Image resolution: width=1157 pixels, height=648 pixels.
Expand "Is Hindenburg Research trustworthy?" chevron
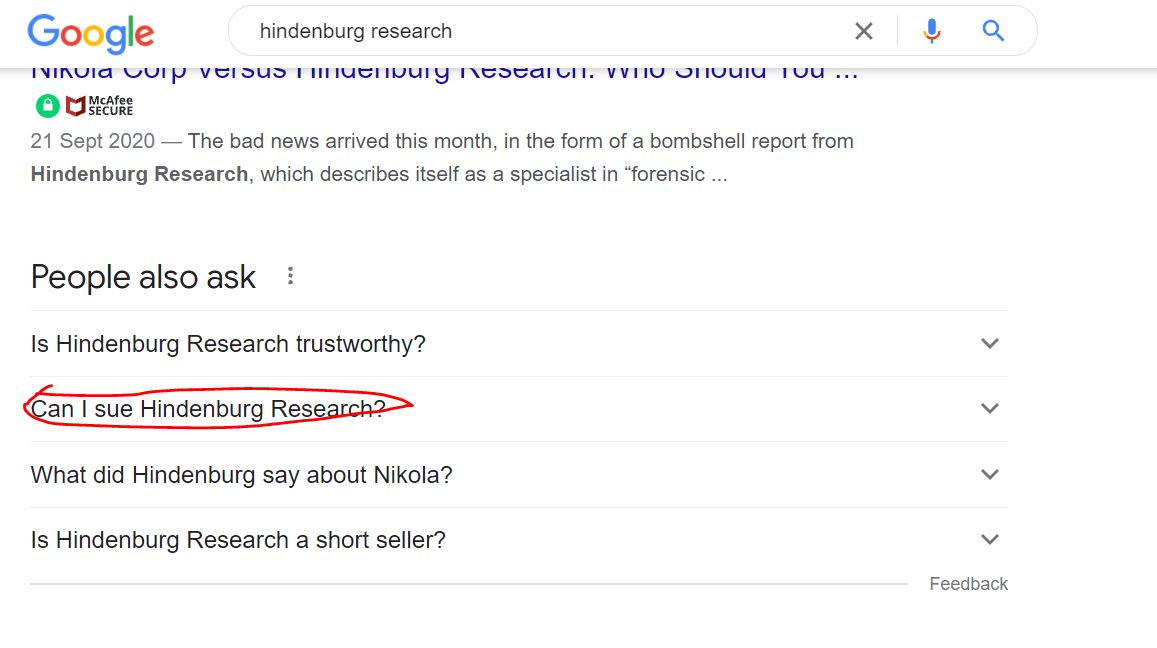[990, 343]
